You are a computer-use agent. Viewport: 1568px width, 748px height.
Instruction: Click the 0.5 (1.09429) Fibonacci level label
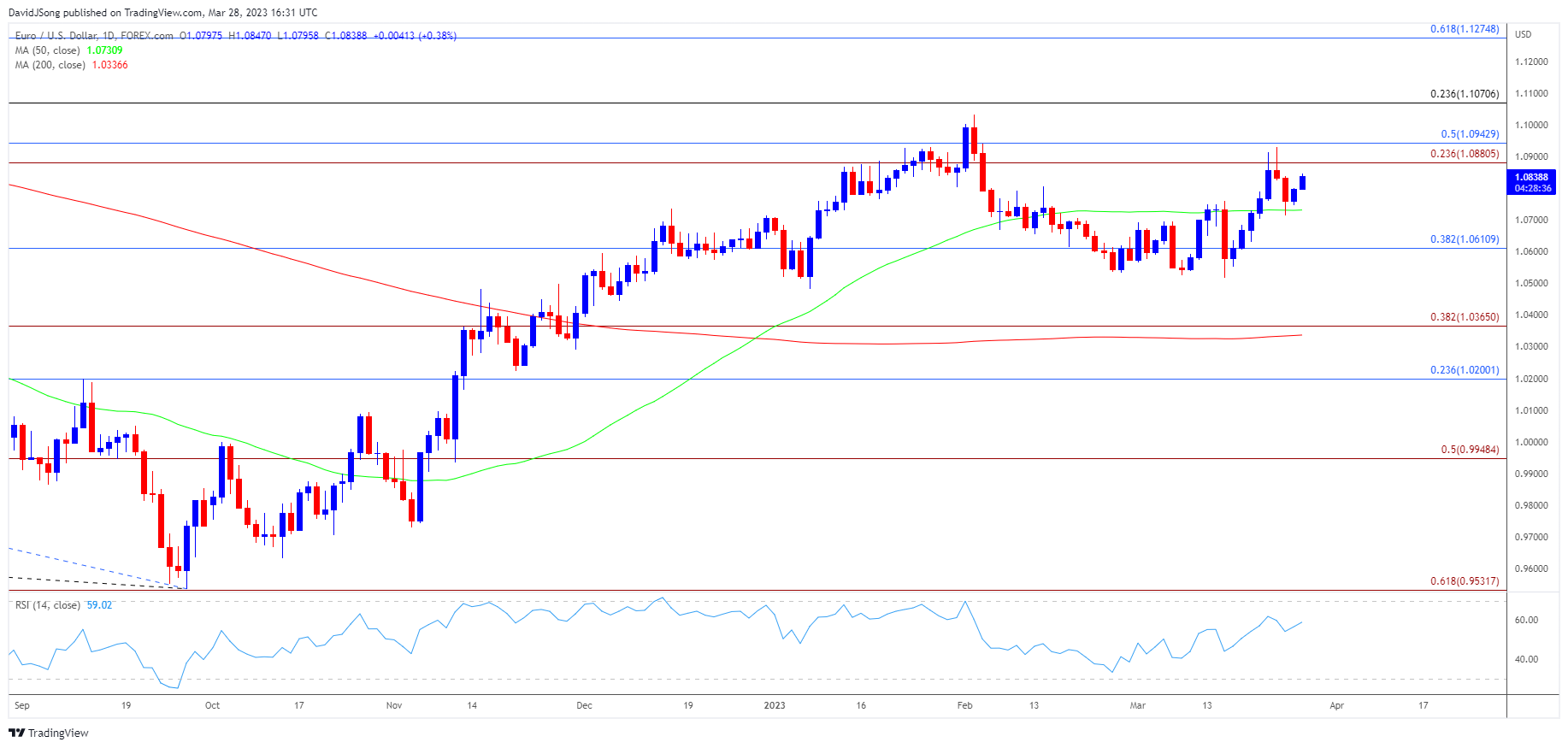pos(1470,134)
